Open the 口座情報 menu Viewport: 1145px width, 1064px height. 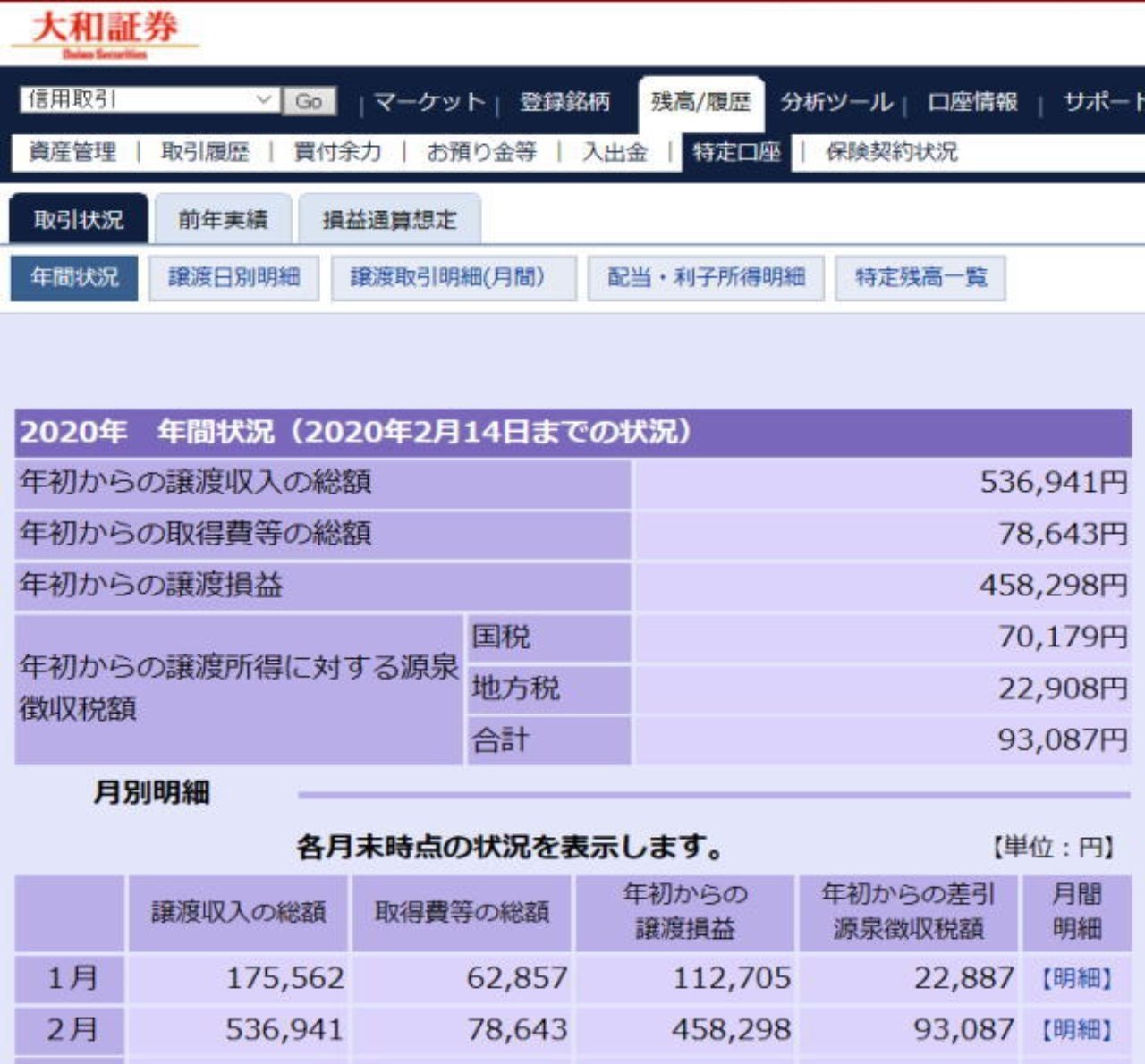coord(972,102)
